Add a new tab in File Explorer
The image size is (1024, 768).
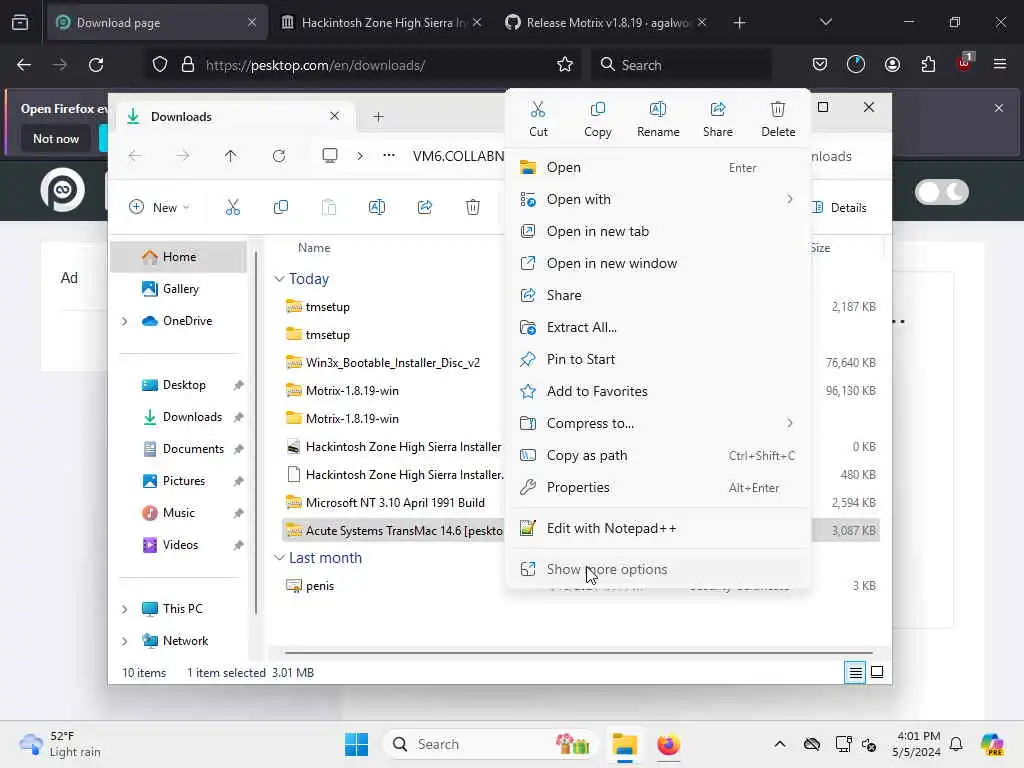[x=378, y=117]
